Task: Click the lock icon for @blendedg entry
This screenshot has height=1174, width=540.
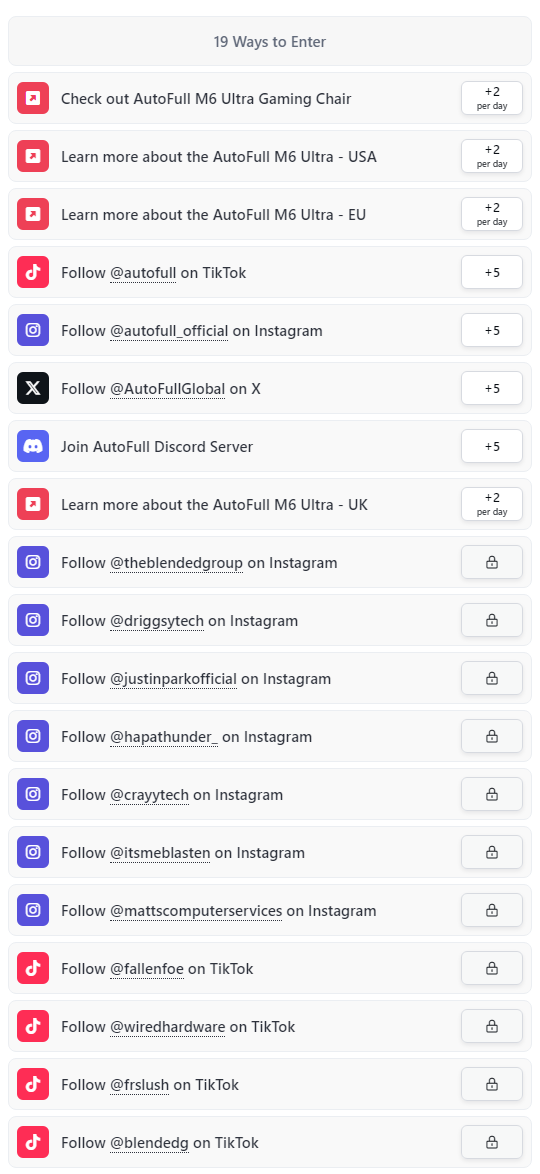Action: tap(492, 1143)
